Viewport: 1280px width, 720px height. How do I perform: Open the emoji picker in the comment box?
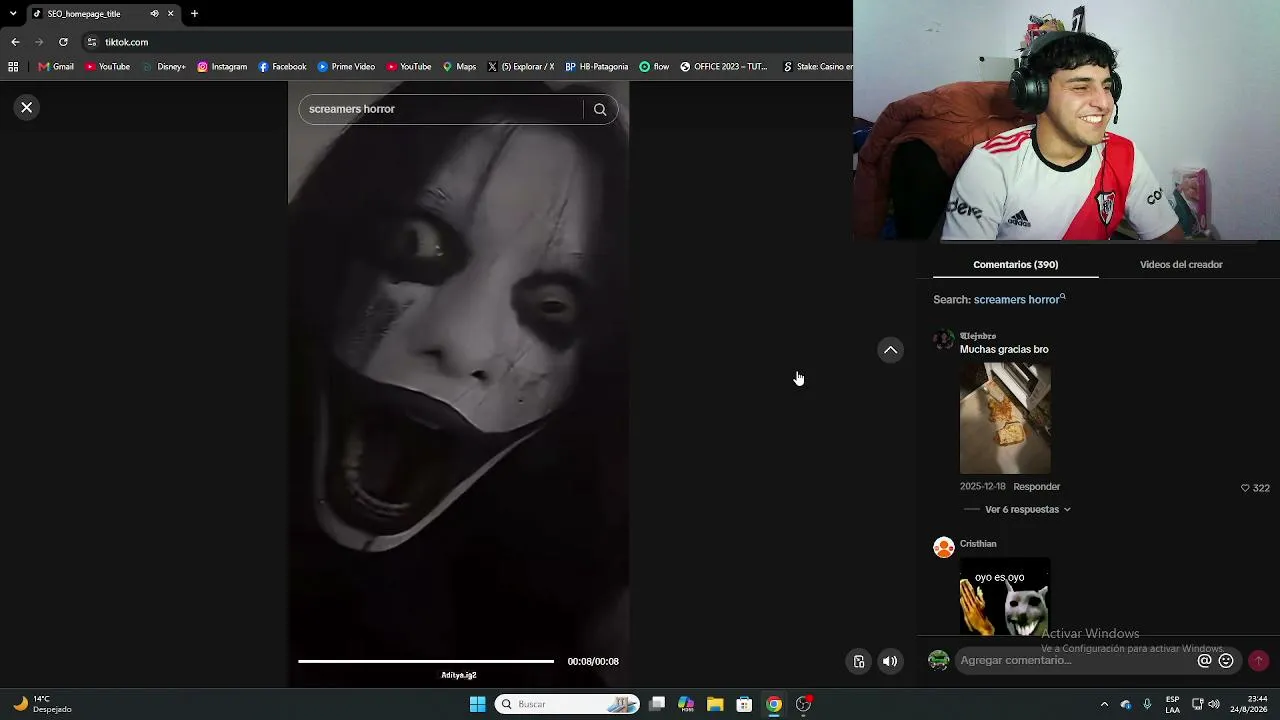tap(1226, 661)
